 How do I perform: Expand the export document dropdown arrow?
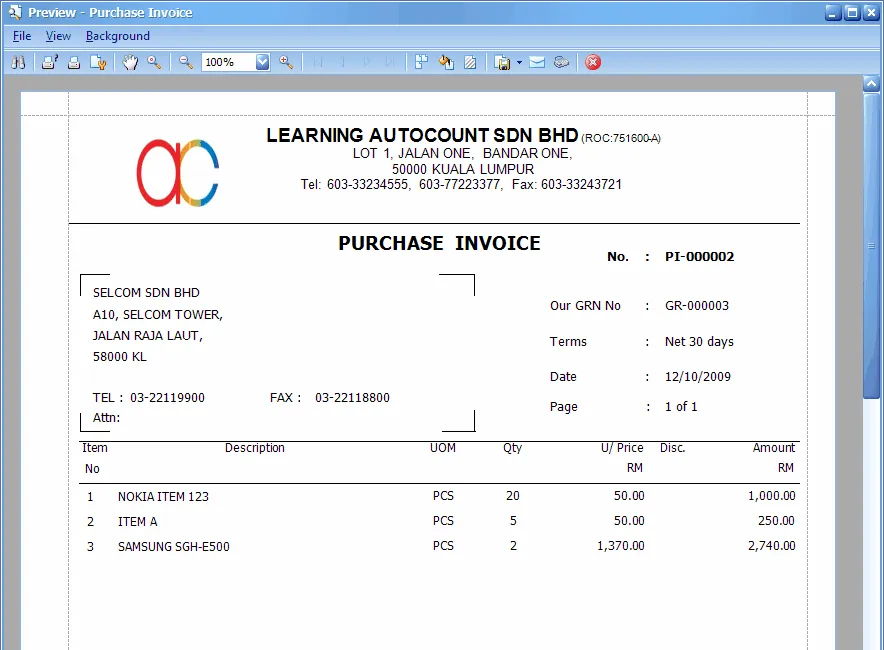[x=519, y=62]
